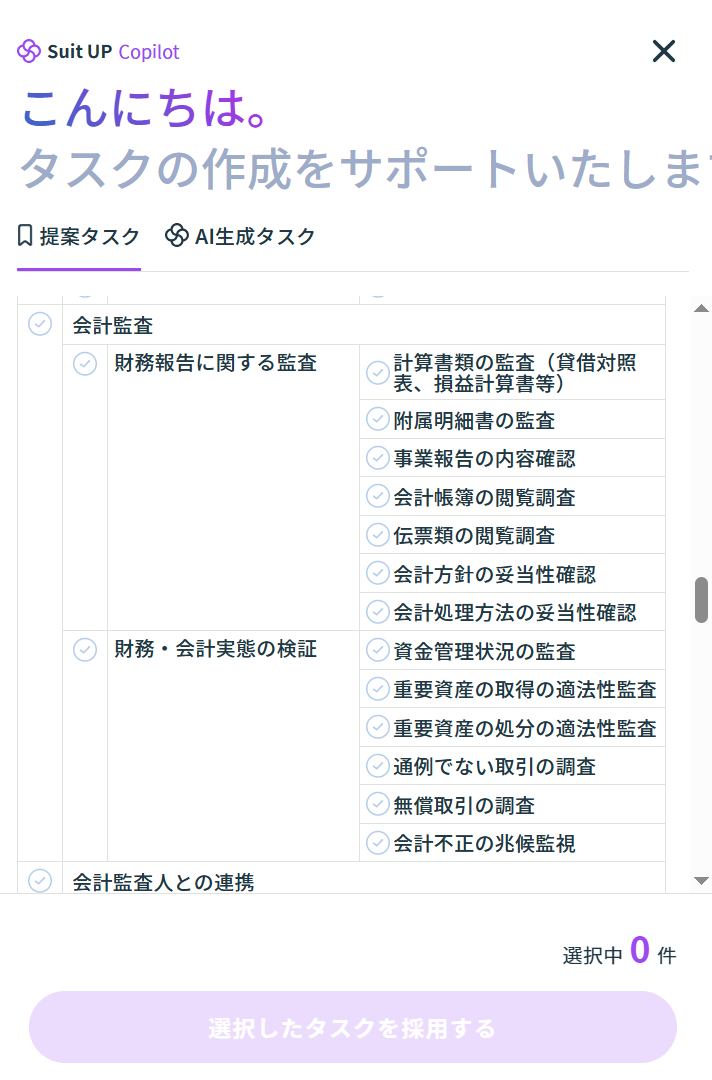This screenshot has height=1080, width=712.
Task: Select the 会計方針の妥当性確認 check icon
Action: pos(377,573)
